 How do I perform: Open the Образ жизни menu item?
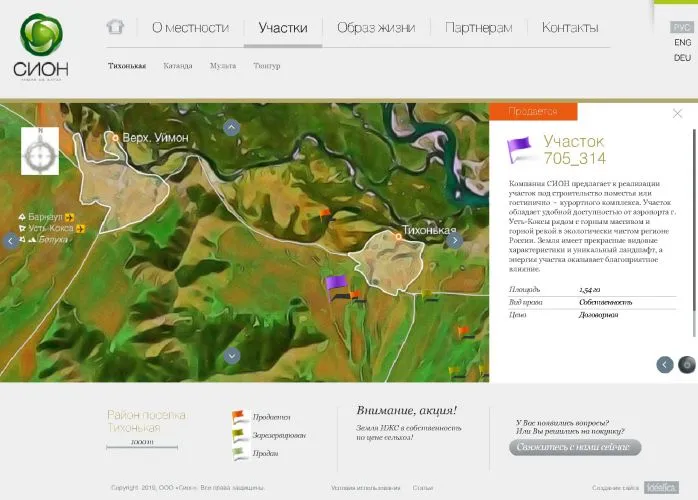point(376,28)
